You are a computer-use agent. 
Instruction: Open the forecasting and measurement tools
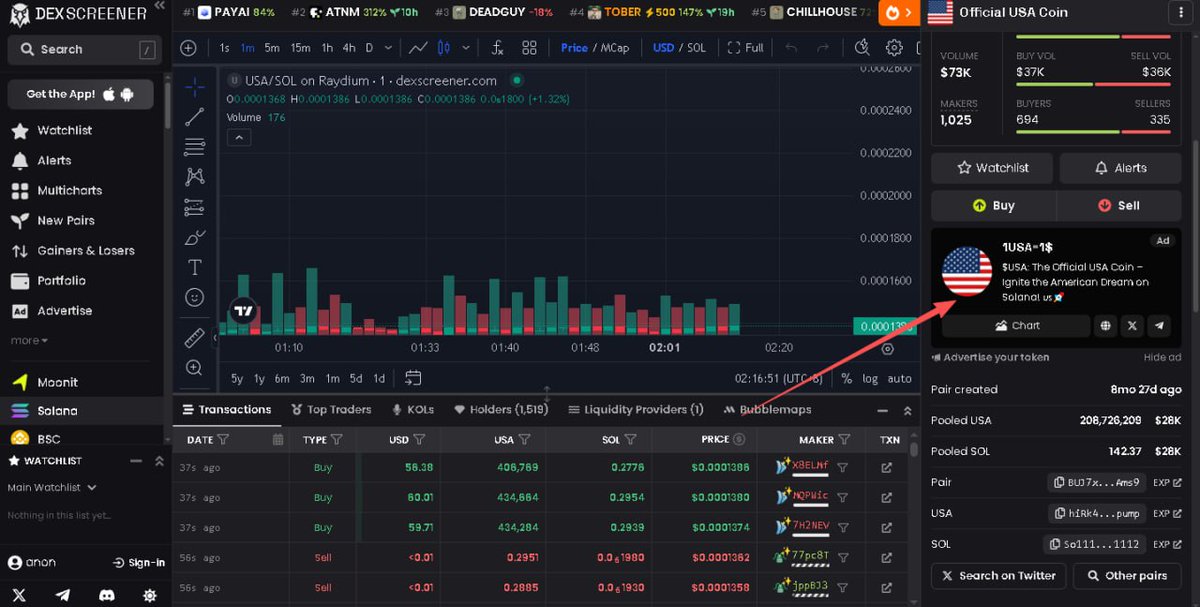(x=194, y=208)
